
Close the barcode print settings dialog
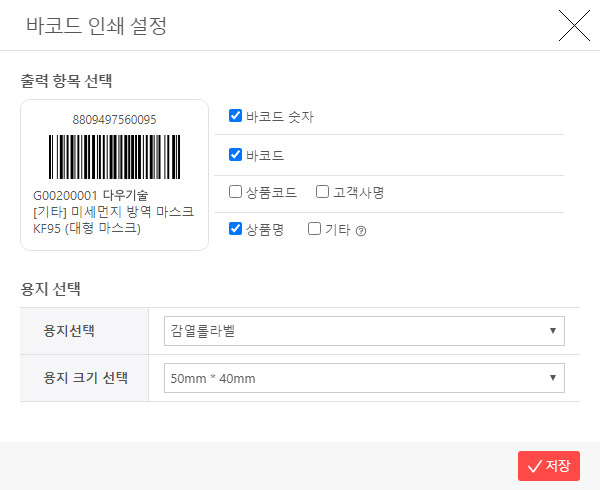[574, 25]
